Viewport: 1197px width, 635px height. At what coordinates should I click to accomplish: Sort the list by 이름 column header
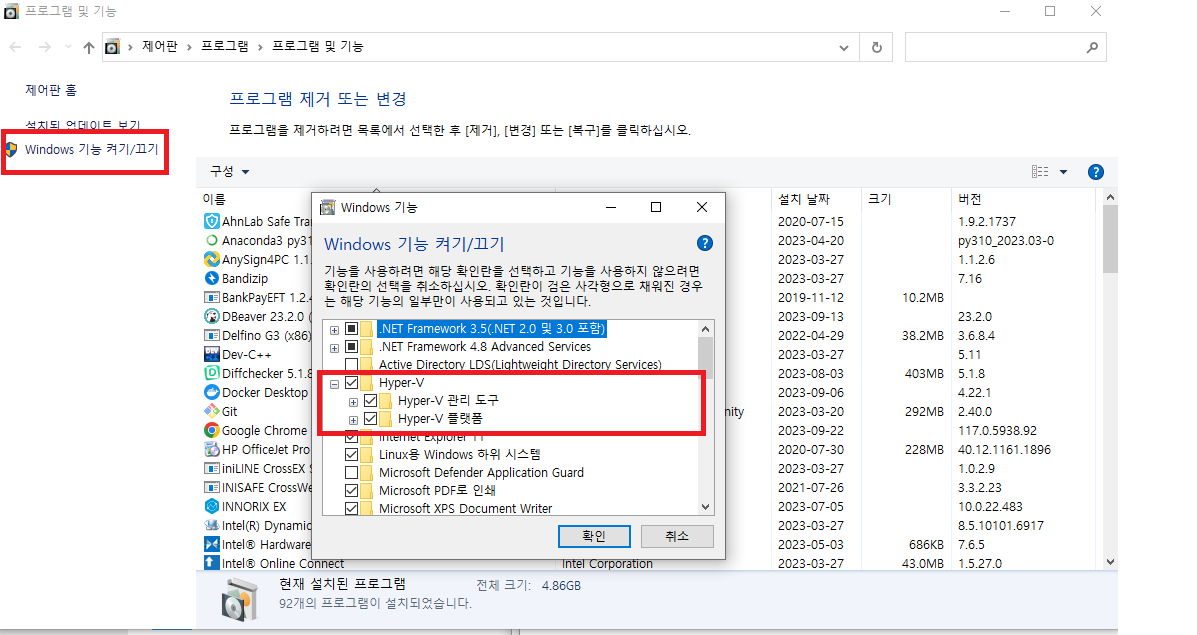(x=215, y=199)
